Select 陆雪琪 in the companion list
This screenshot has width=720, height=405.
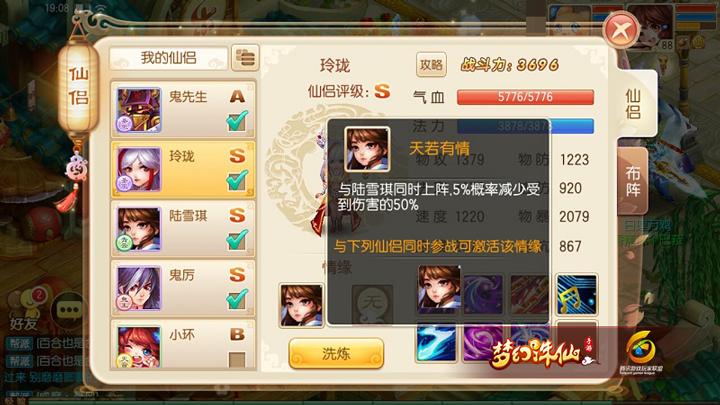183,229
